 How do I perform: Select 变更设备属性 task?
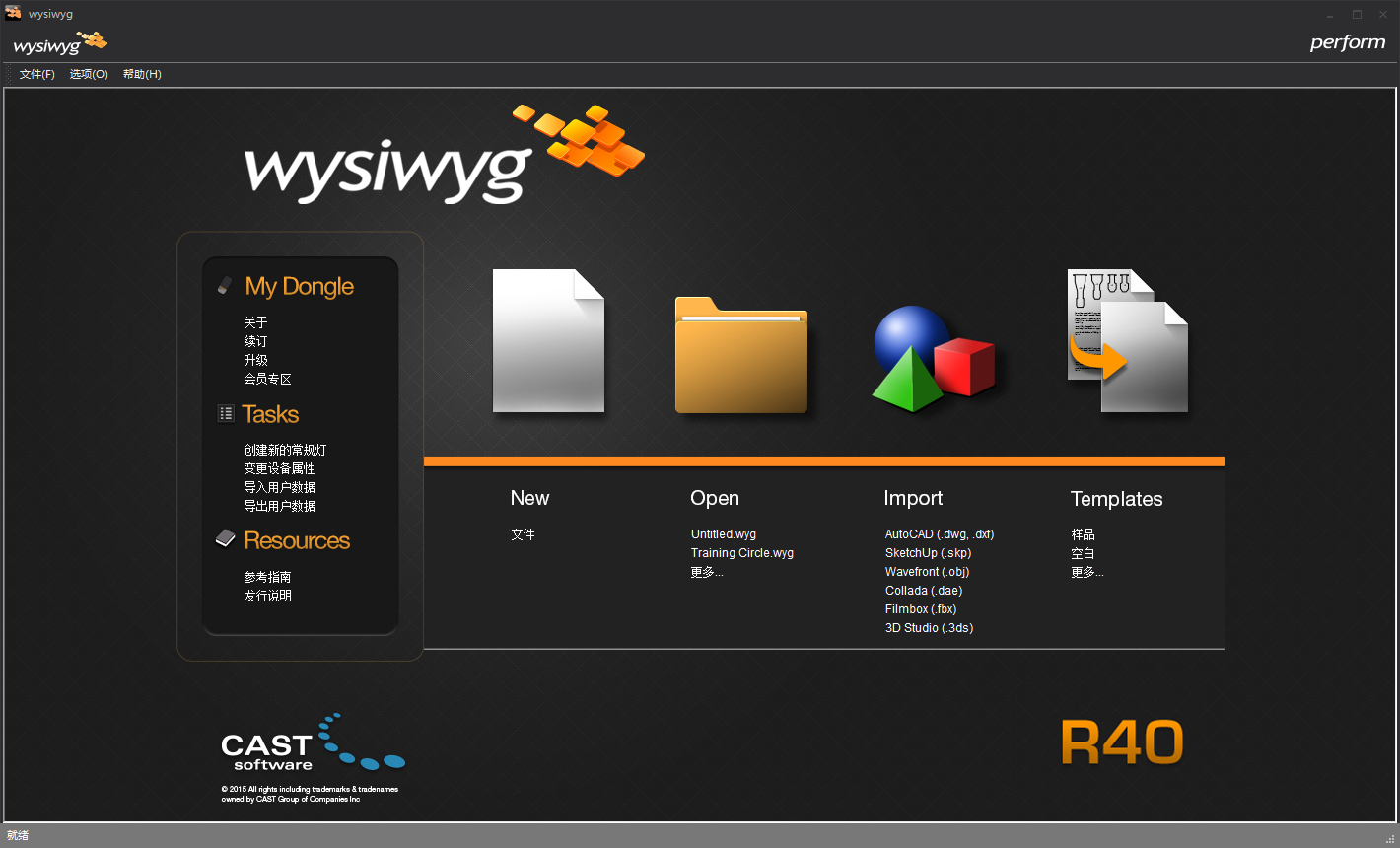[x=280, y=468]
